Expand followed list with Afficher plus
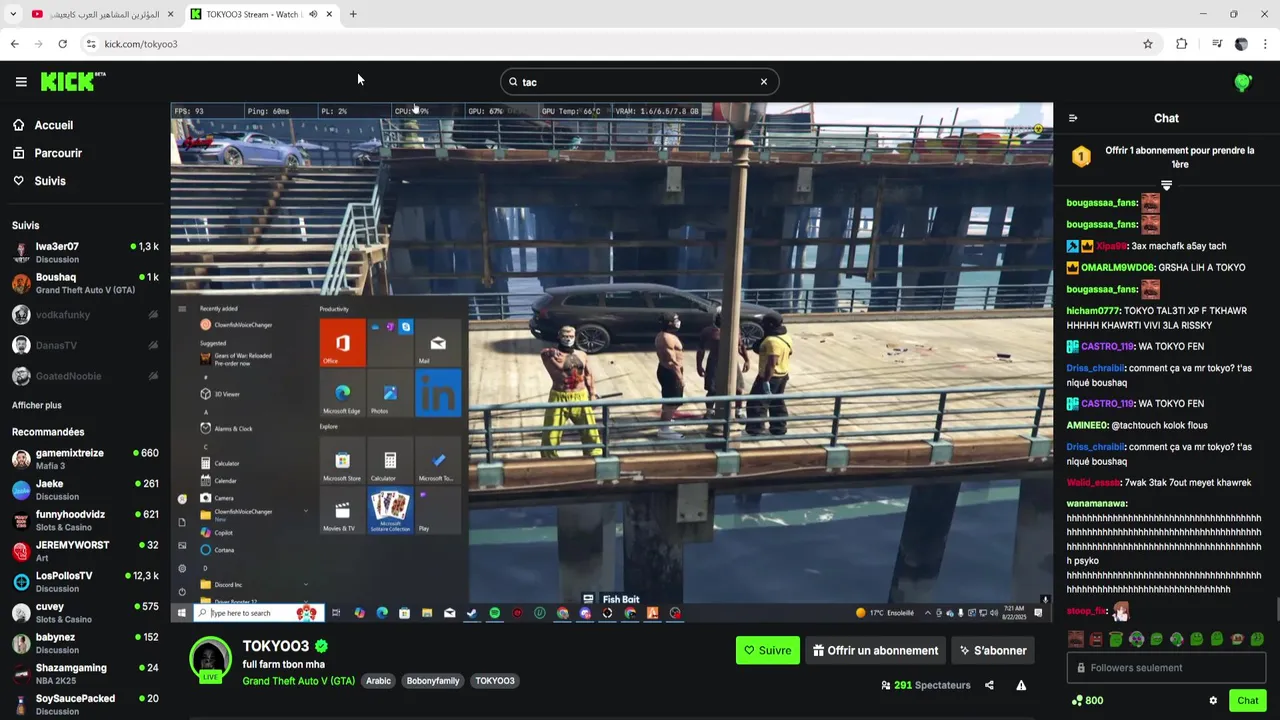The image size is (1280, 720). click(x=37, y=405)
